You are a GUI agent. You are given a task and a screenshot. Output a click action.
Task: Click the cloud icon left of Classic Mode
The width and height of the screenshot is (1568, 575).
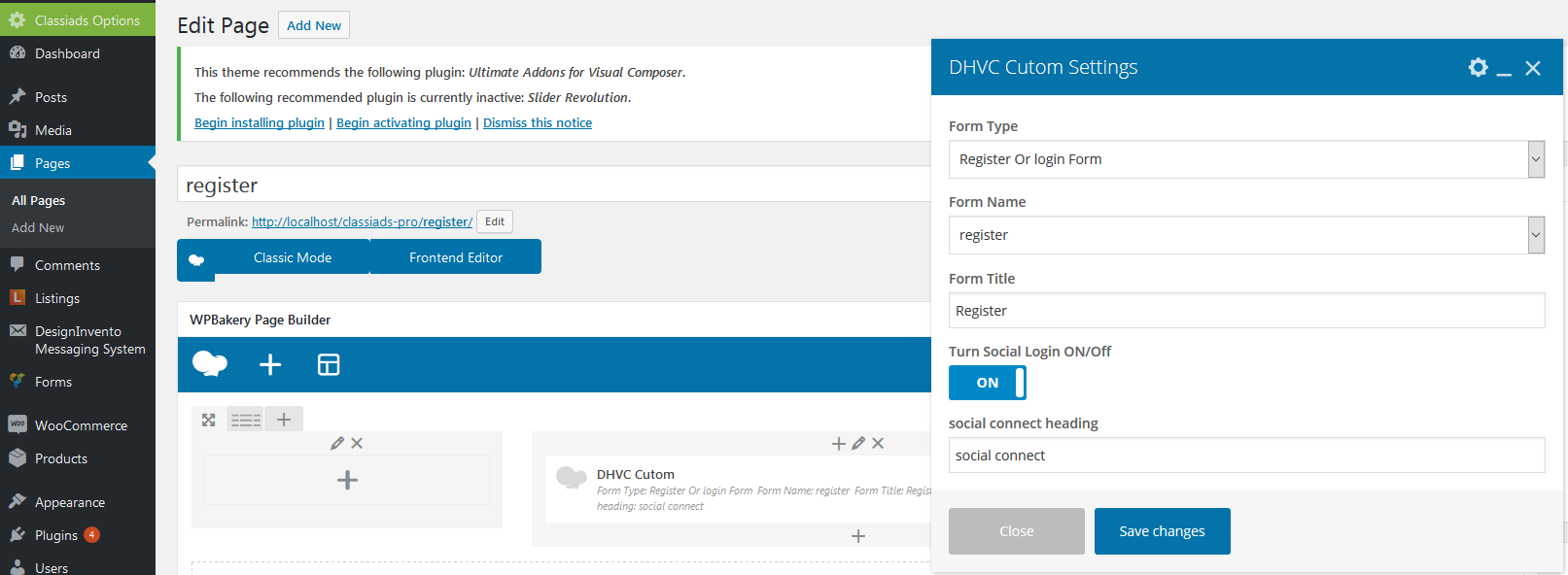pos(196,259)
